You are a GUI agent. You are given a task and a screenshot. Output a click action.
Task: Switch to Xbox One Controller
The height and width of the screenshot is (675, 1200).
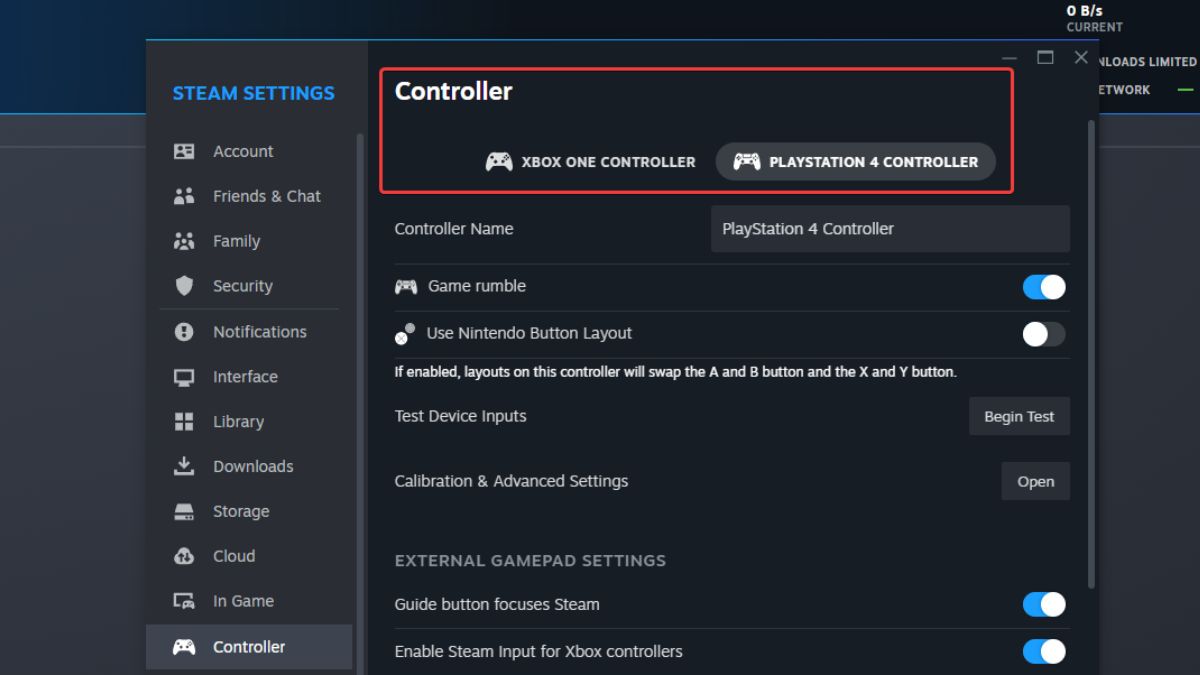point(589,161)
